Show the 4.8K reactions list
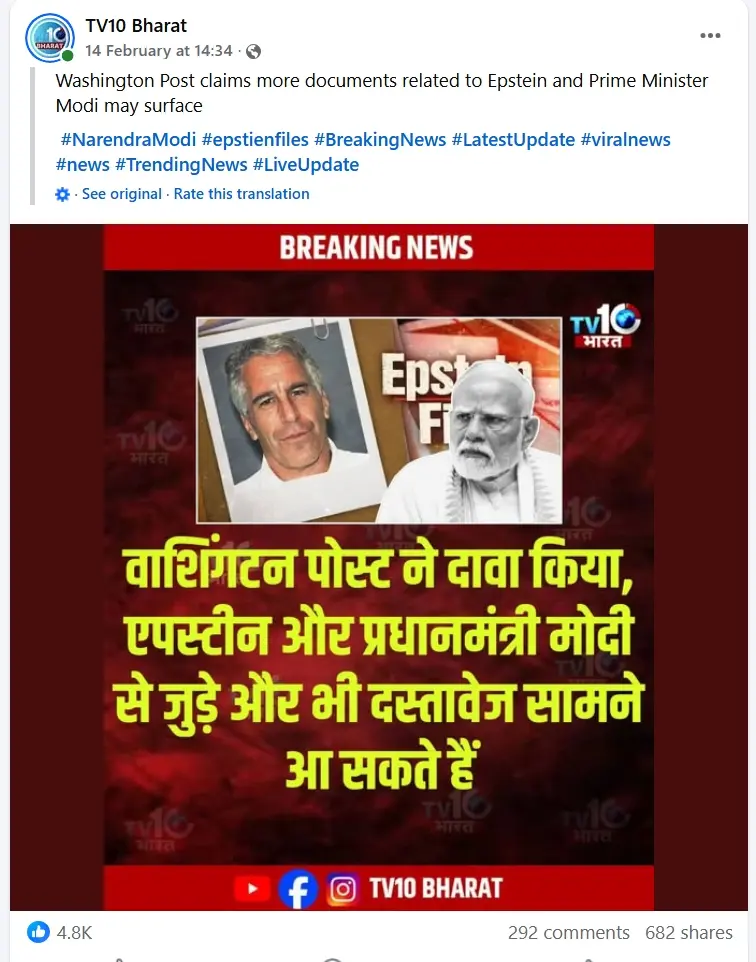 point(74,933)
